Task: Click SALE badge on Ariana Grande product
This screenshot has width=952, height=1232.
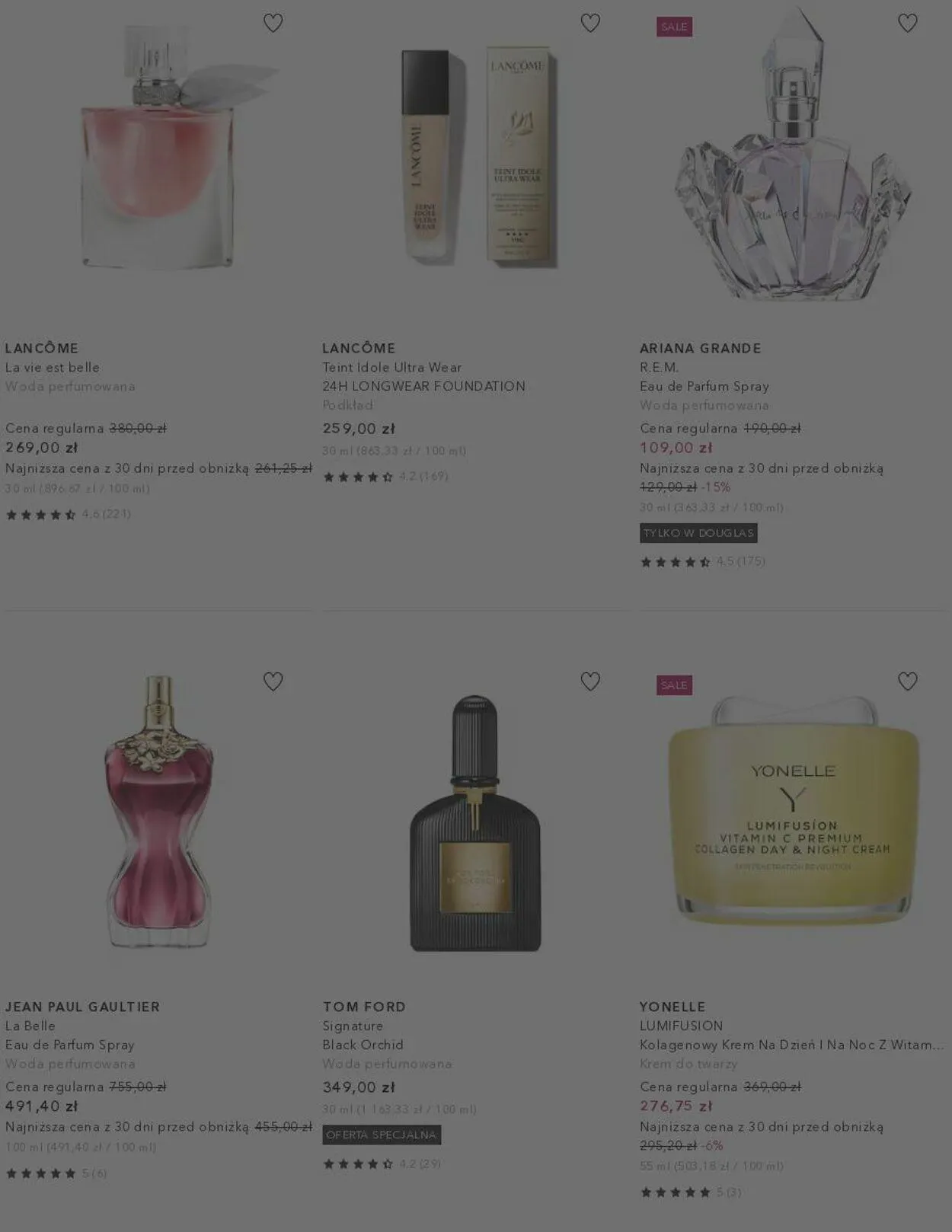Action: point(674,27)
